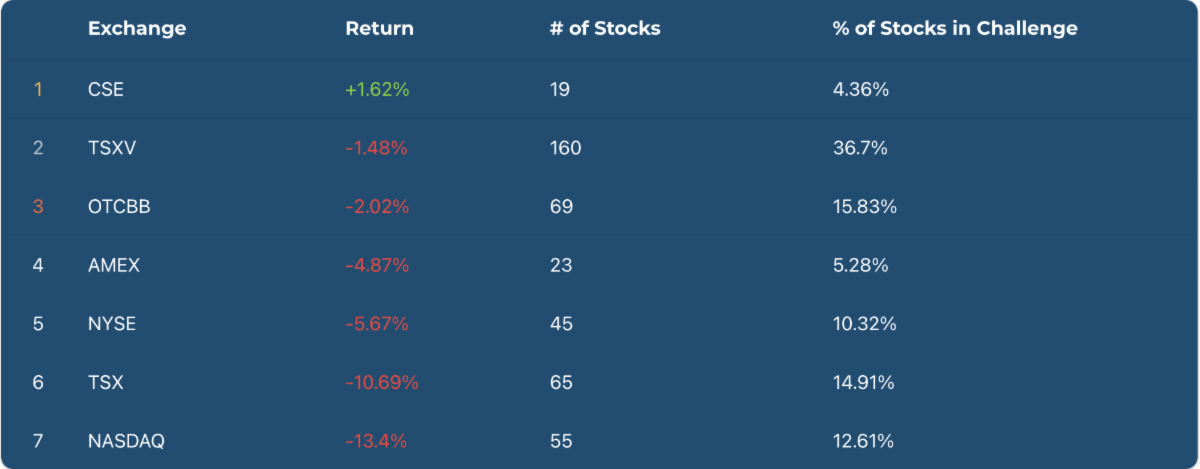Select the -13.4% NASDAQ return
Viewport: 1200px width, 469px height.
374,441
